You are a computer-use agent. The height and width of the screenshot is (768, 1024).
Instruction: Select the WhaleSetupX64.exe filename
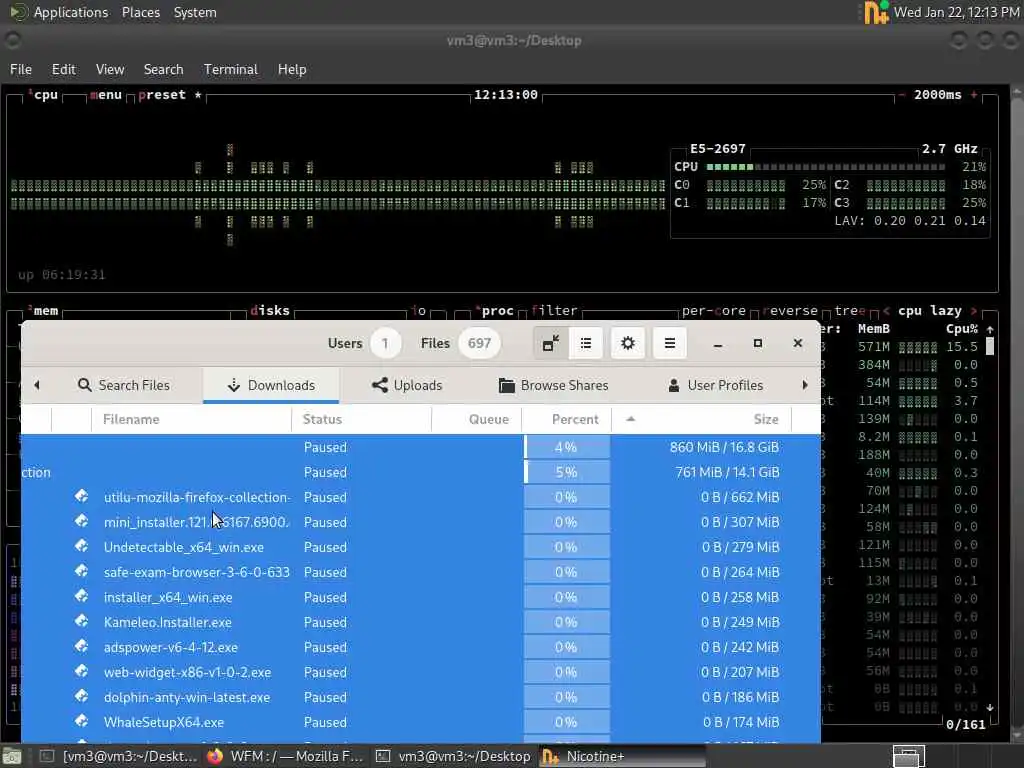pyautogui.click(x=164, y=722)
